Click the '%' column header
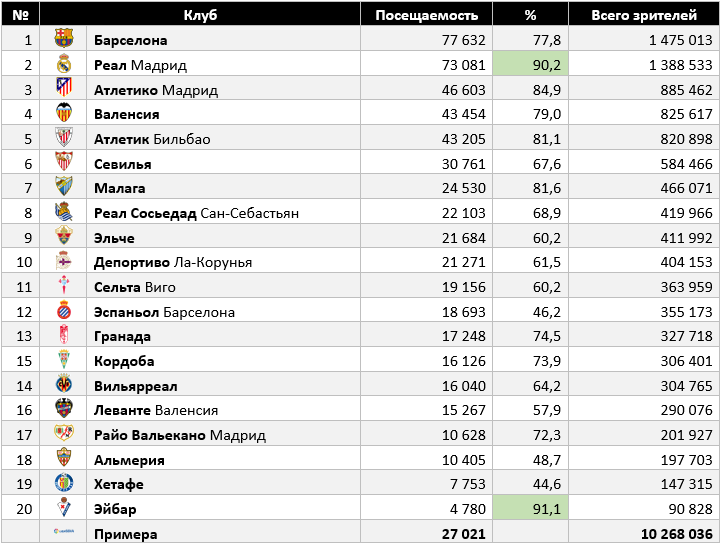 click(530, 15)
